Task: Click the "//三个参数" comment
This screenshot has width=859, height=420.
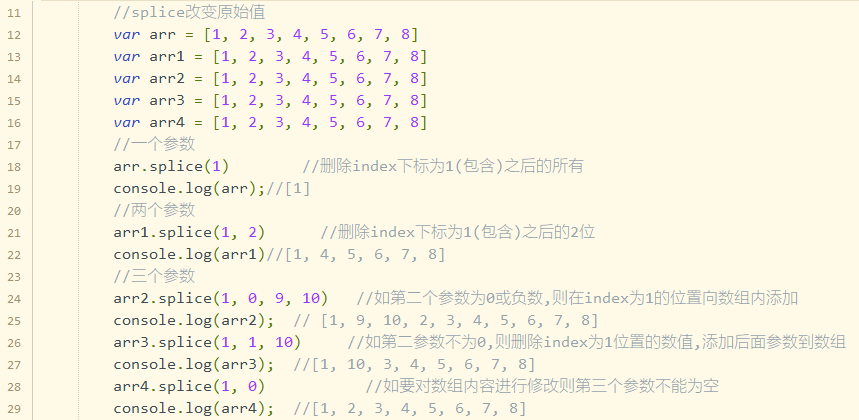Action: (x=154, y=276)
